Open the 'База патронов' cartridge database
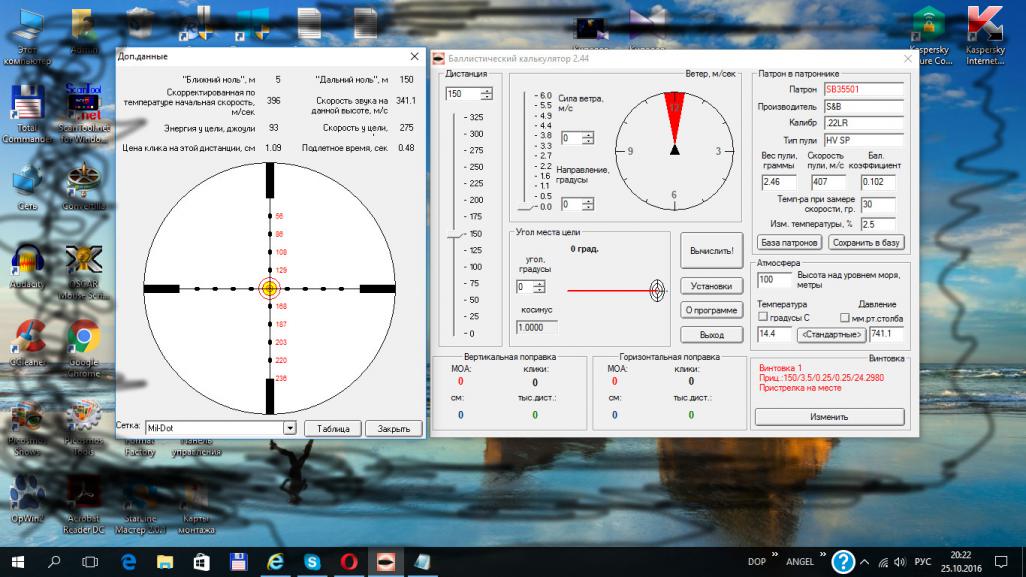 tap(789, 243)
